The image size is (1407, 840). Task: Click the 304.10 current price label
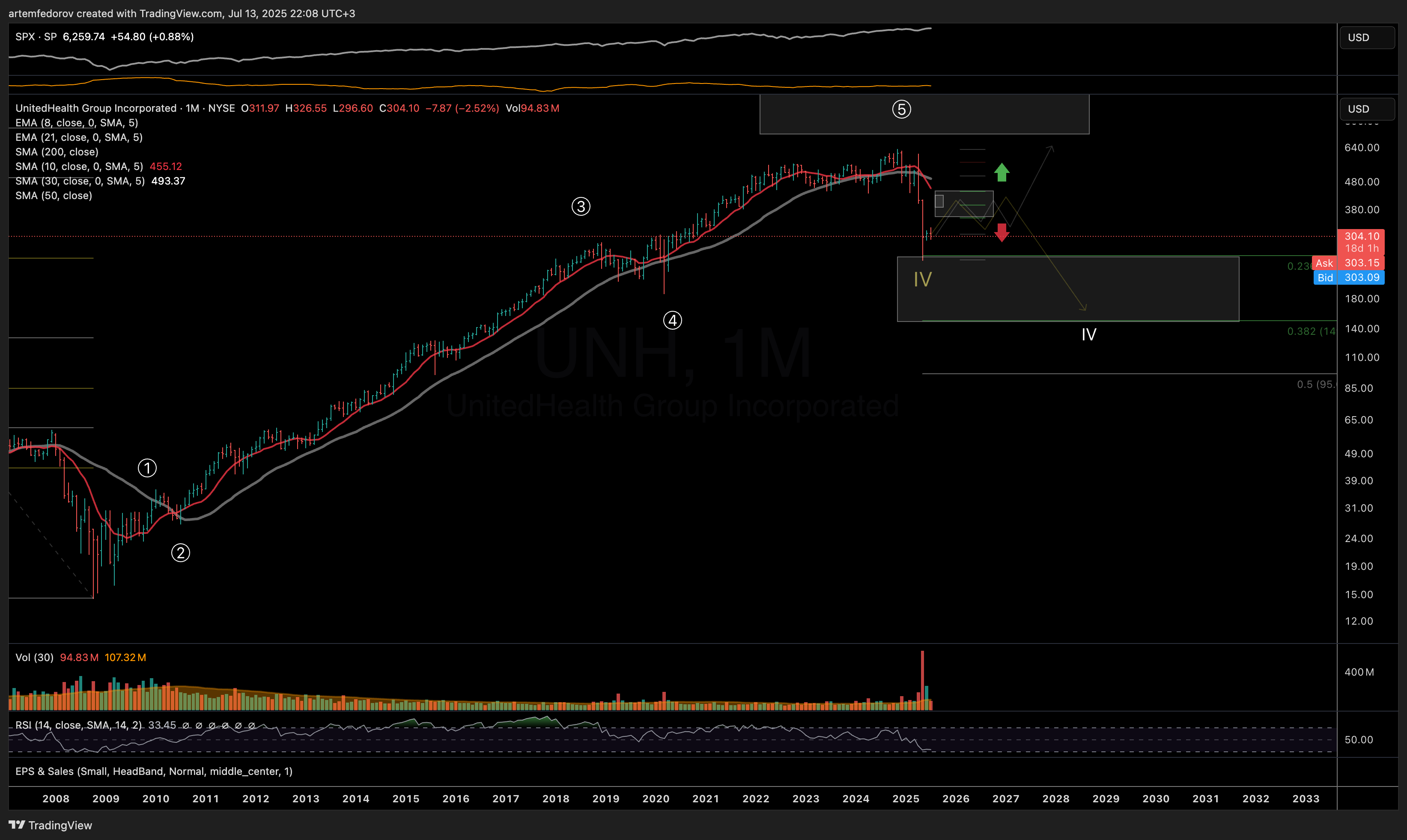point(1361,236)
